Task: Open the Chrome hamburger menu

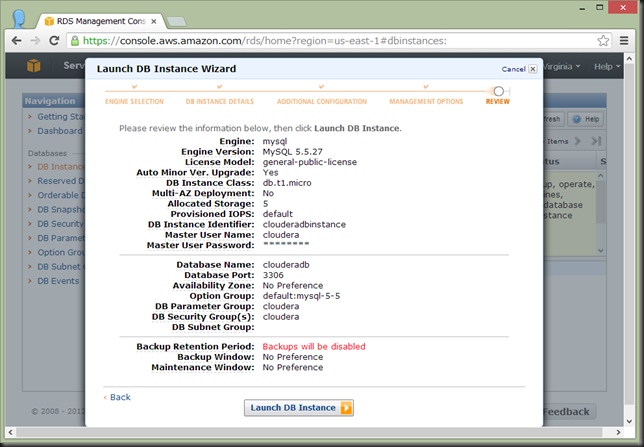Action: point(624,41)
